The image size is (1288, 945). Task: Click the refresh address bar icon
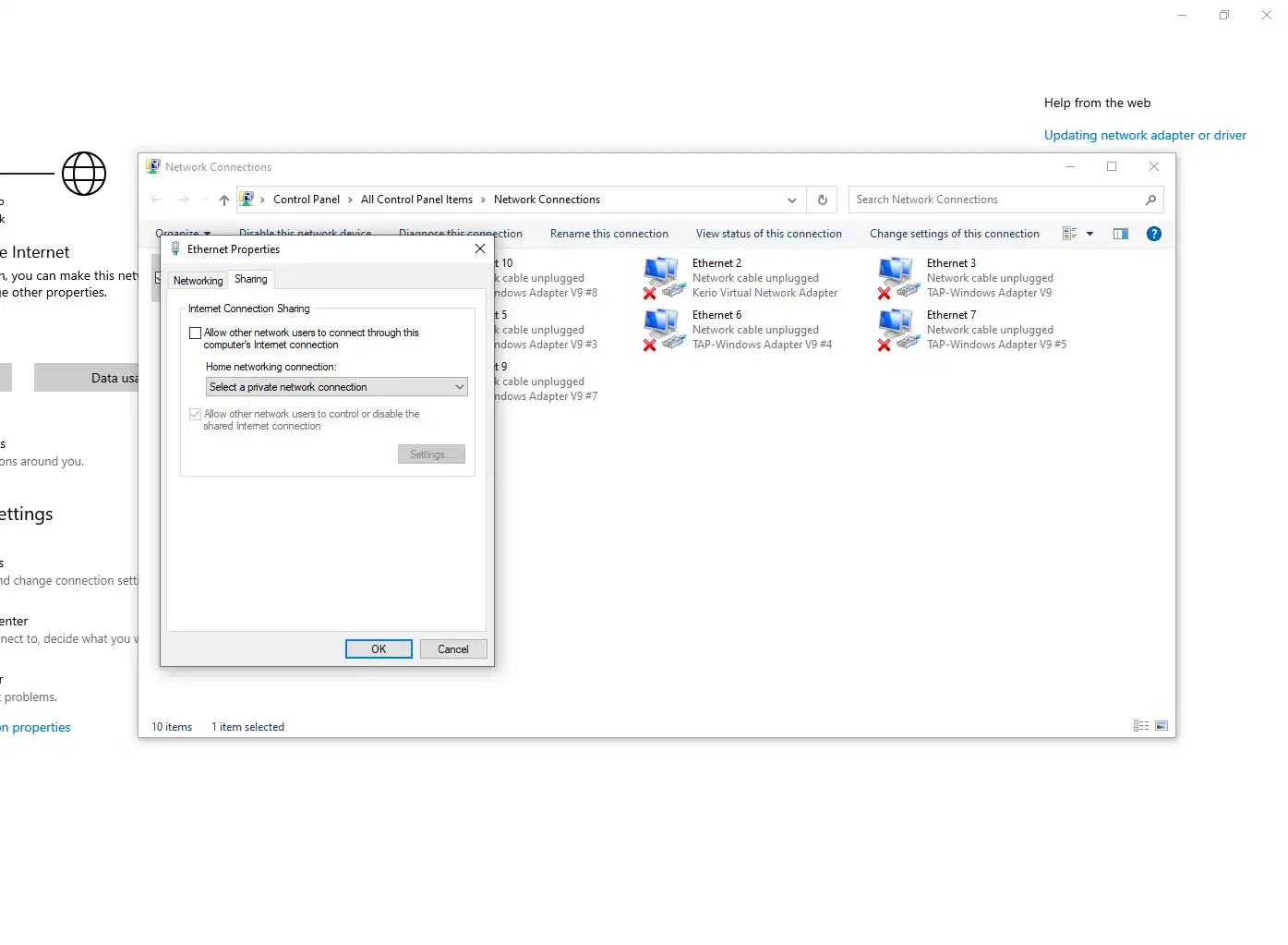[822, 200]
